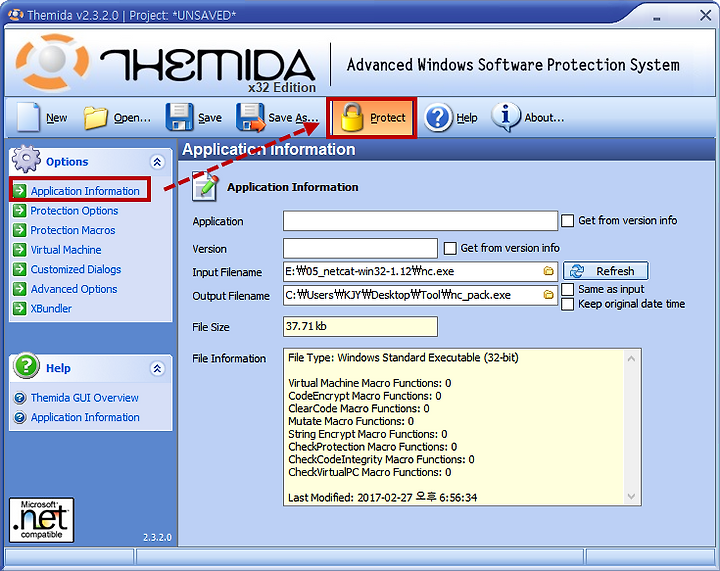The height and width of the screenshot is (571, 720).
Task: Click the 'Last Modified: 2017-02-27' line
Action: tap(382, 497)
